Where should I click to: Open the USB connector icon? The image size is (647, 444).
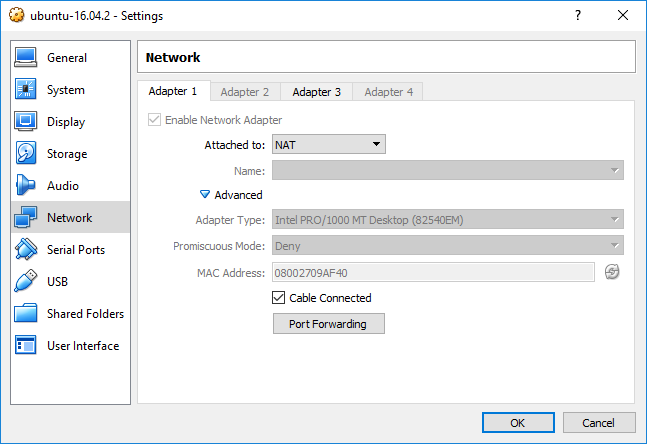26,281
